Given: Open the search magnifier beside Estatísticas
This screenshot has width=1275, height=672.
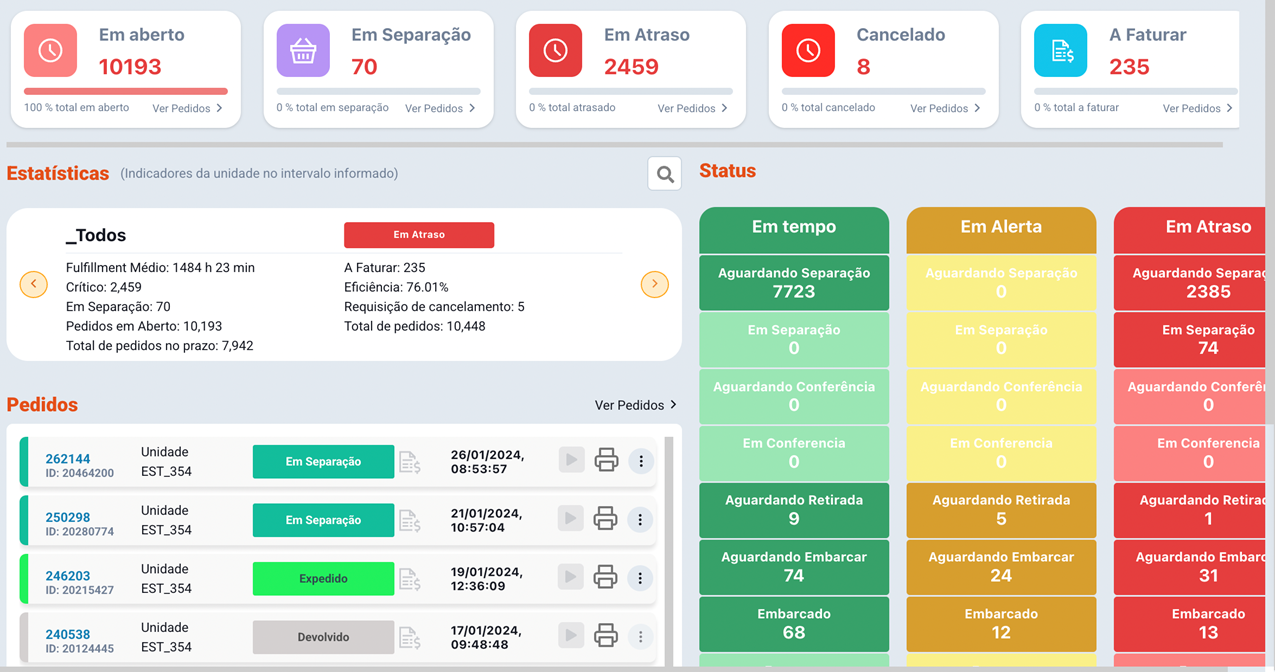Looking at the screenshot, I should click(x=664, y=173).
